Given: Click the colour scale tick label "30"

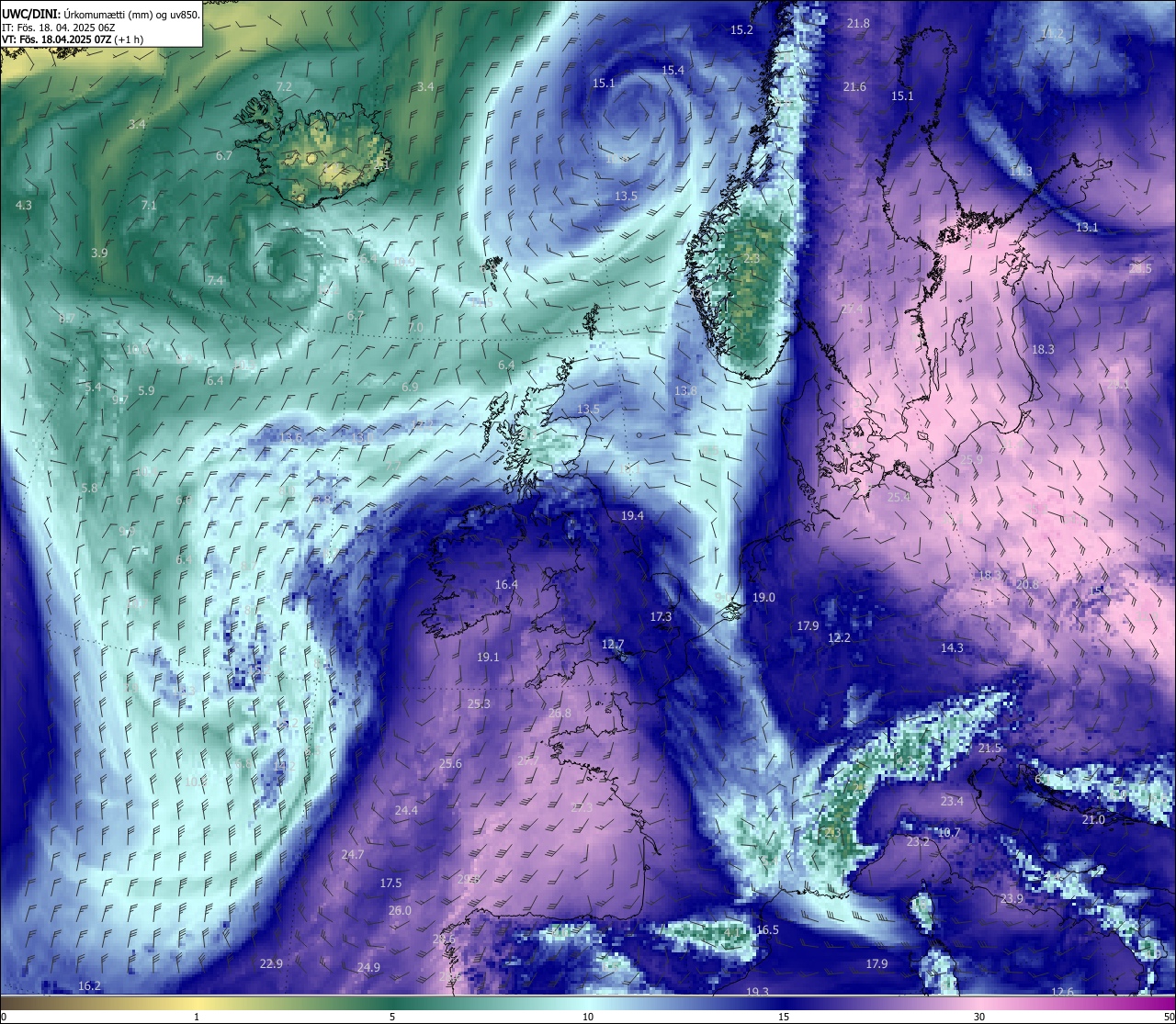Looking at the screenshot, I should point(979,1017).
